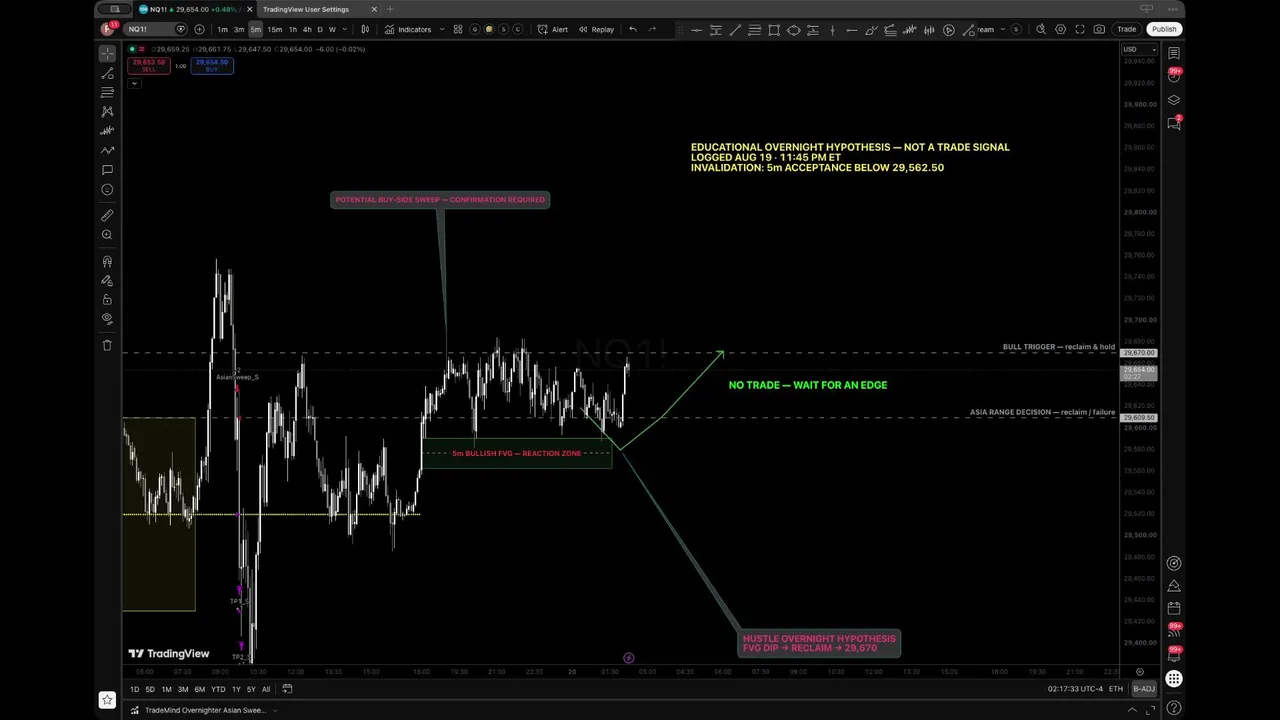Take a chart snapshot with camera icon
The width and height of the screenshot is (1280, 720).
pyautogui.click(x=1100, y=29)
